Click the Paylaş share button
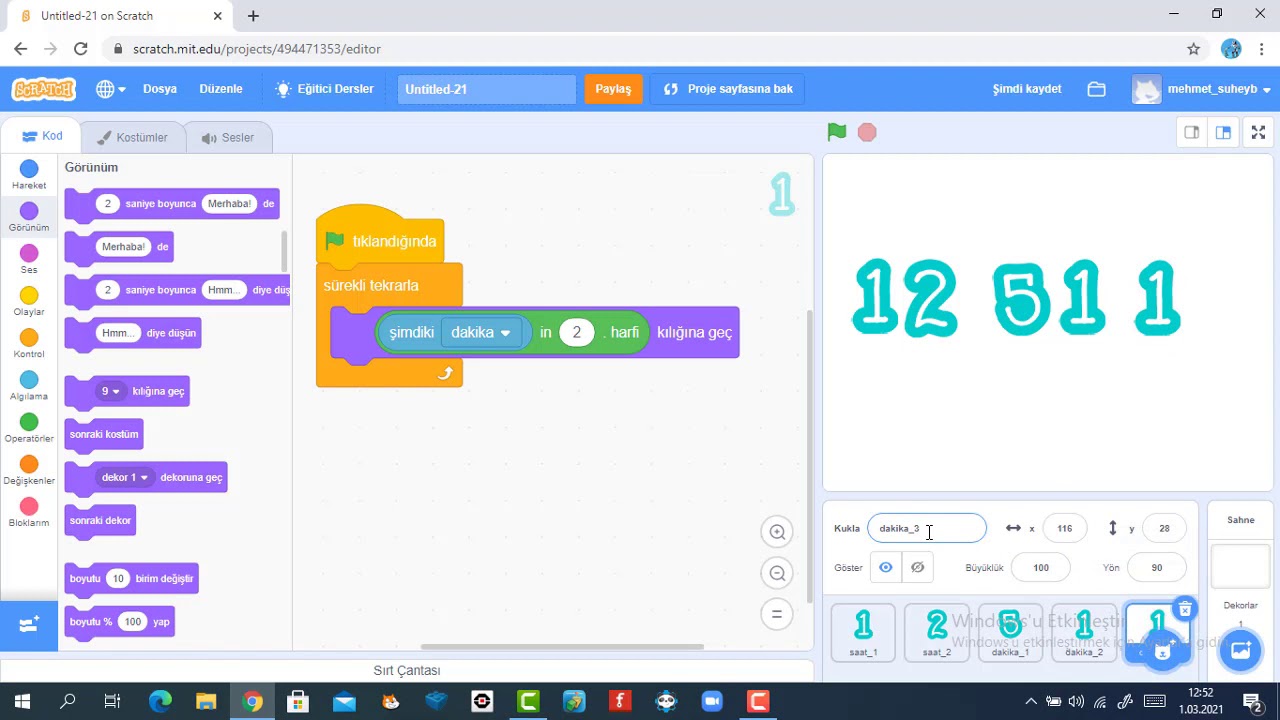This screenshot has width=1280, height=720. click(x=613, y=89)
